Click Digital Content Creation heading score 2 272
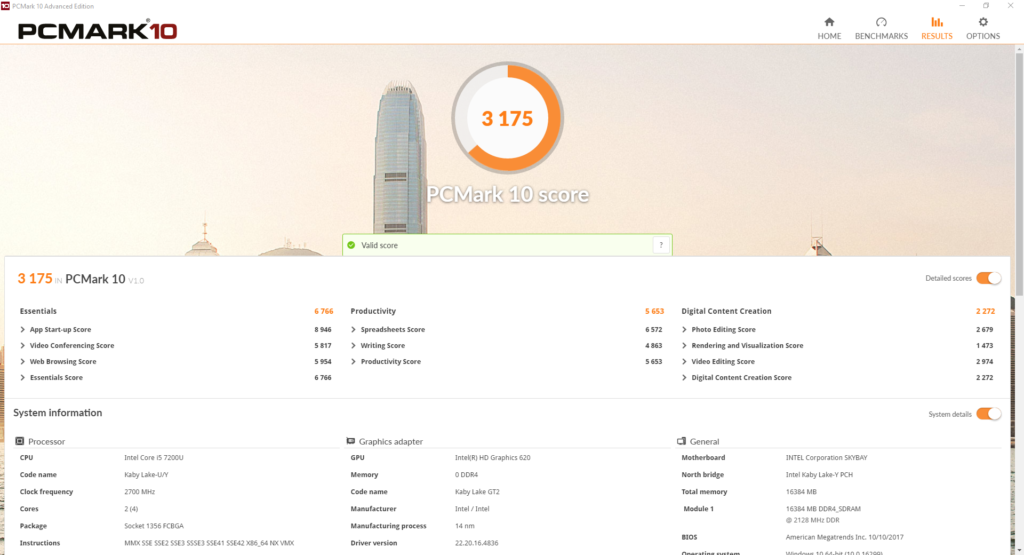 pos(985,311)
